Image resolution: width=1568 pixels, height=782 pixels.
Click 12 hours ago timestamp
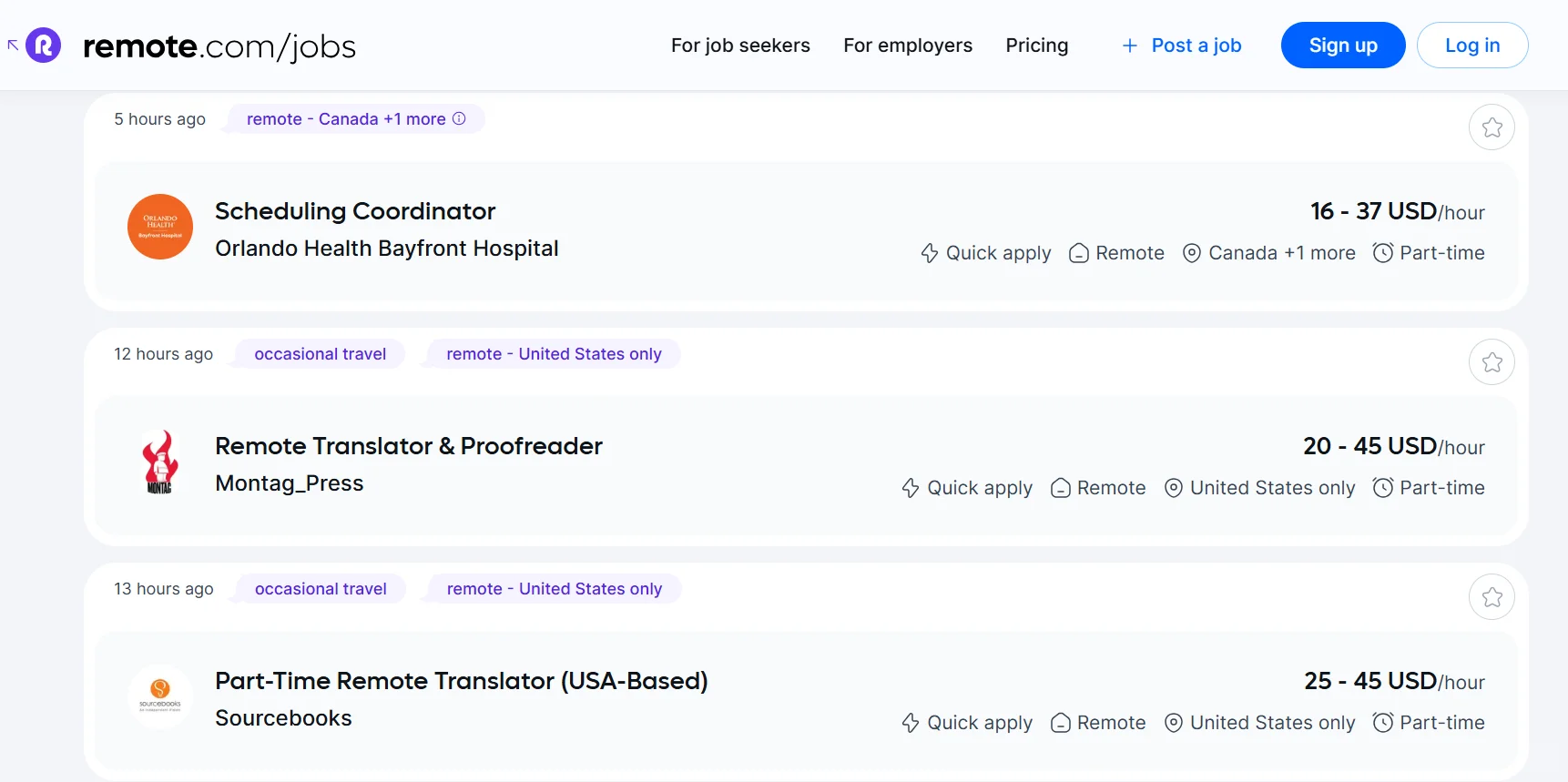(163, 354)
